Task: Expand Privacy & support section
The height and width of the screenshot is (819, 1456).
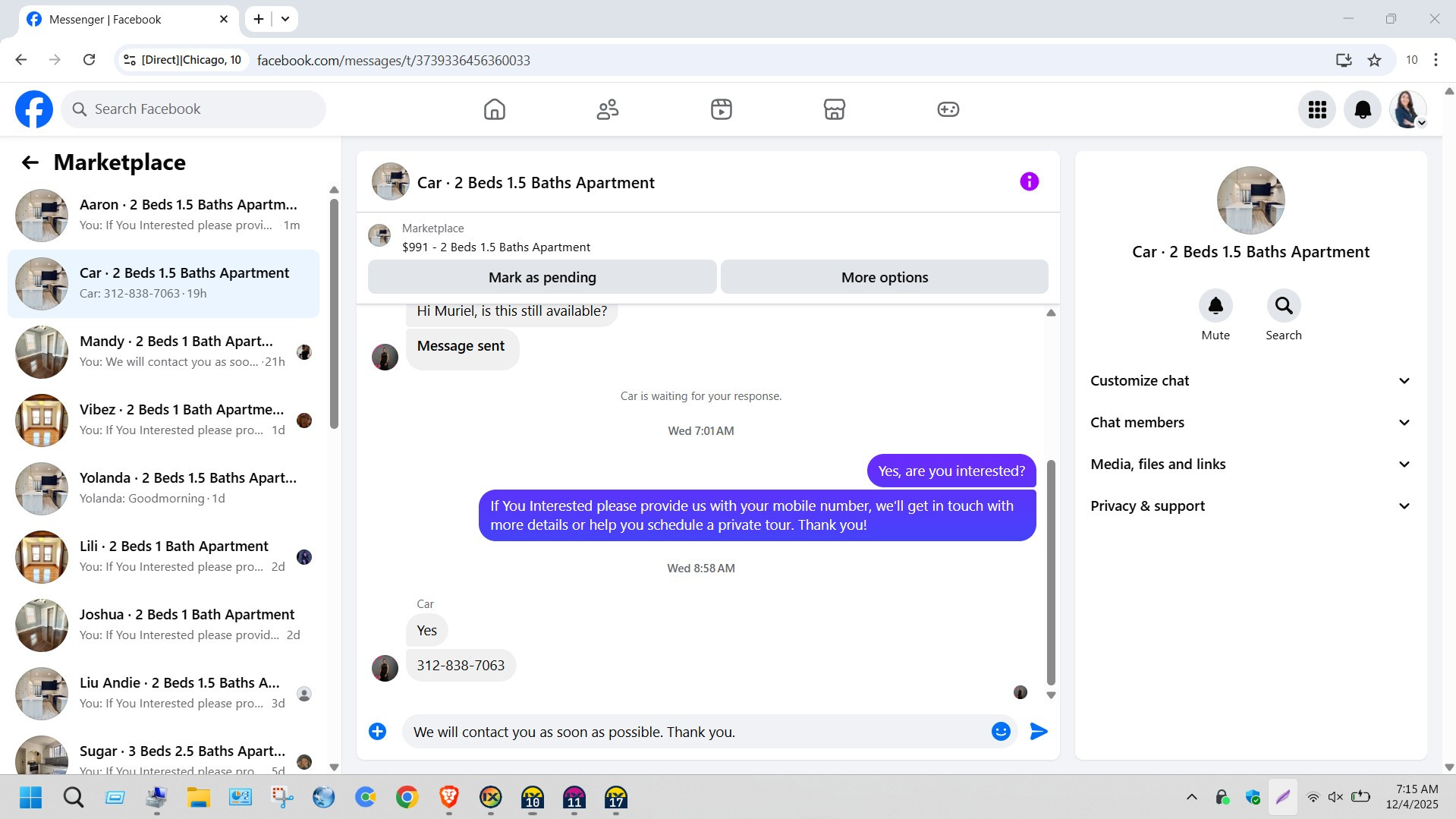Action: (x=1250, y=506)
